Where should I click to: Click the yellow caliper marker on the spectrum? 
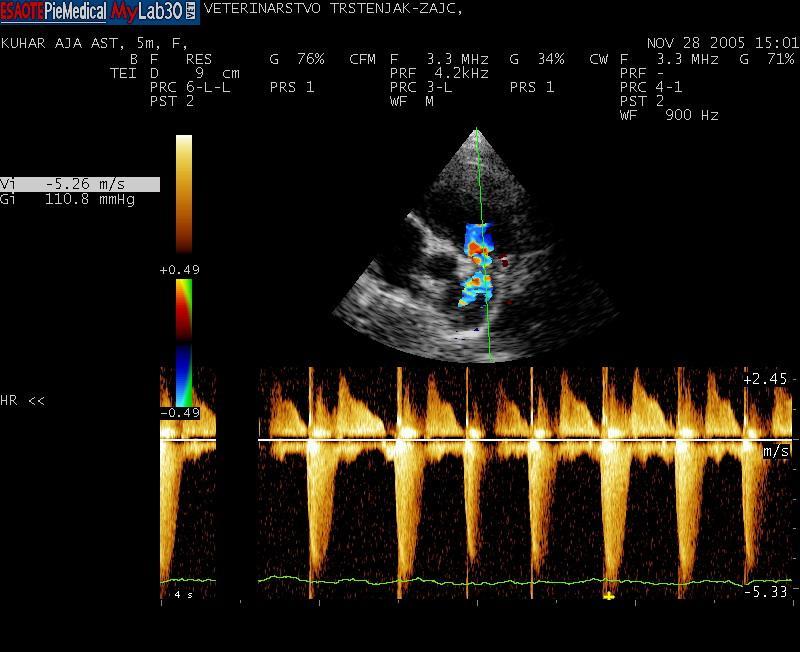point(608,595)
